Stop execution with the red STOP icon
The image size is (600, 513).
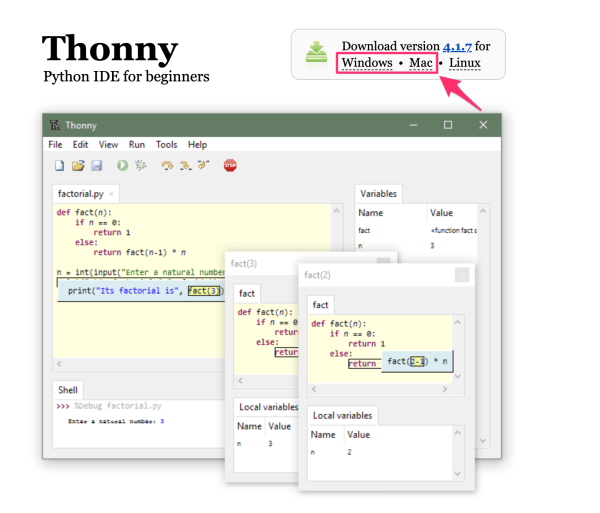click(x=230, y=165)
